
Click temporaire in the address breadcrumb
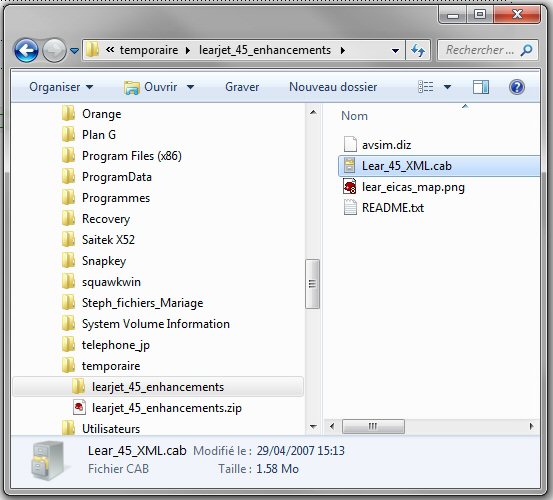pyautogui.click(x=149, y=50)
